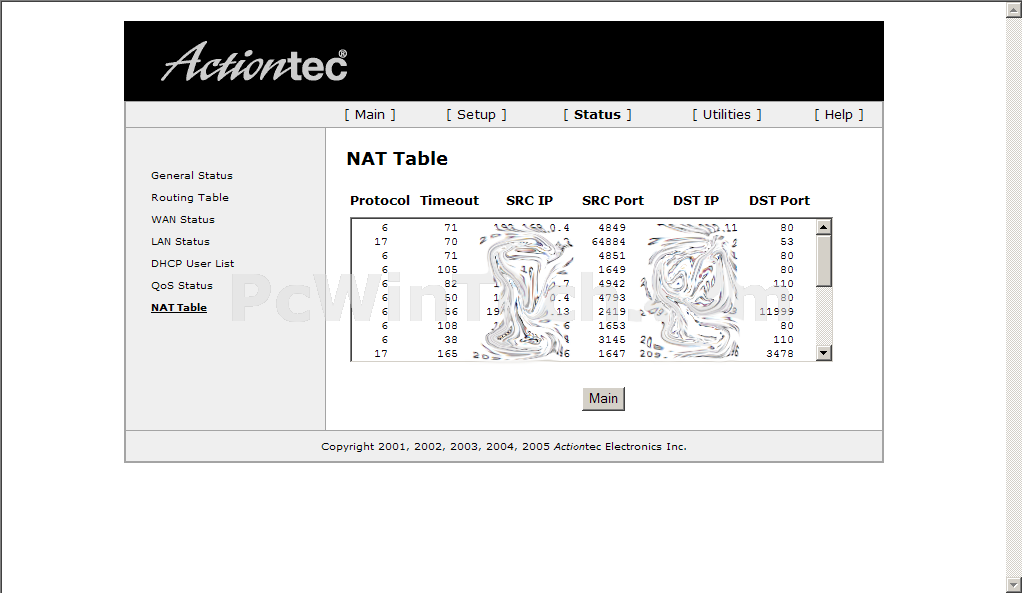Open General Status in the sidebar
The width and height of the screenshot is (1022, 593).
tap(192, 175)
